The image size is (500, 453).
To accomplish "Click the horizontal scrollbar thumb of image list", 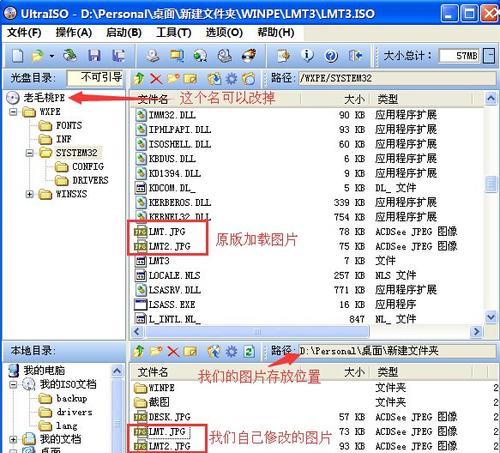I will tap(257, 332).
